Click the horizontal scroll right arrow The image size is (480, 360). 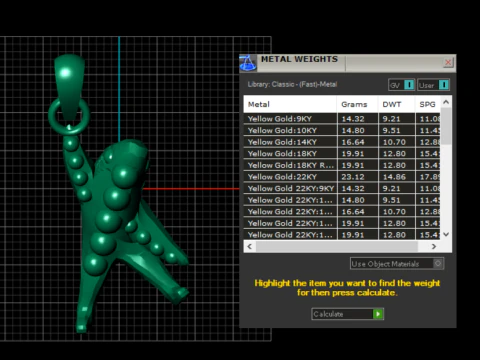(x=434, y=246)
